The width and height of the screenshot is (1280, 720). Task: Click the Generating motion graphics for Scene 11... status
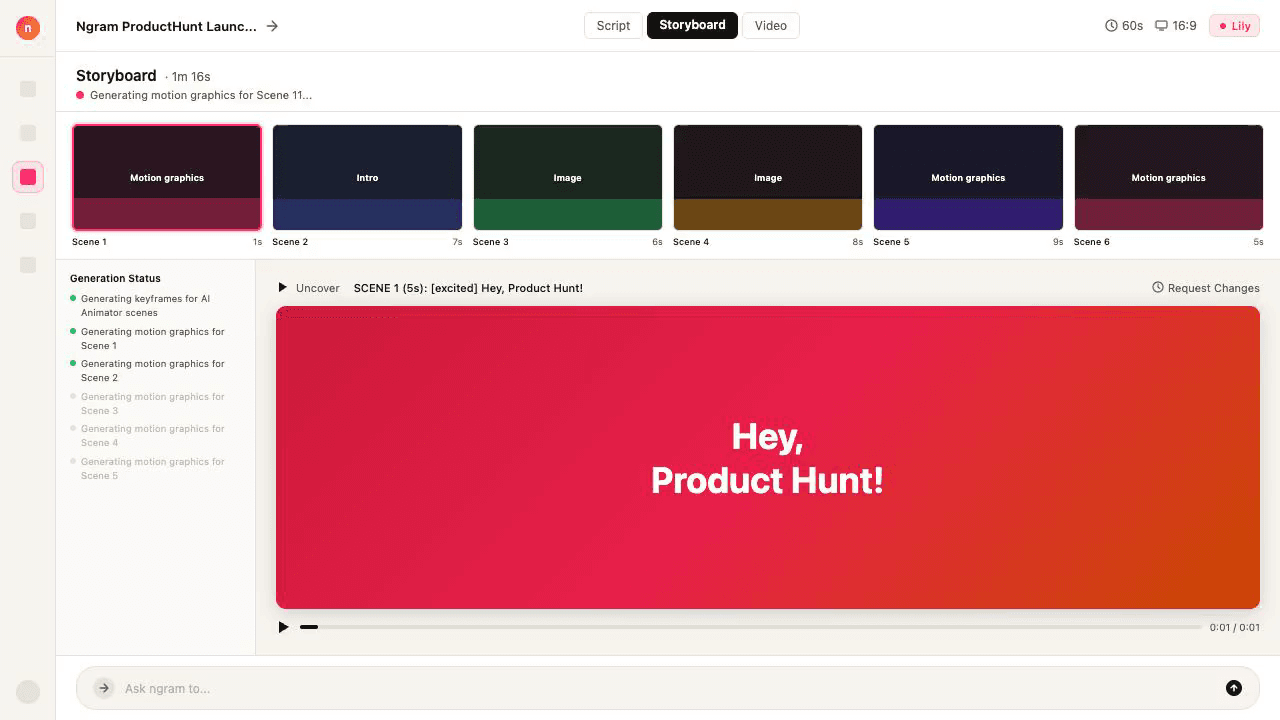coord(201,95)
